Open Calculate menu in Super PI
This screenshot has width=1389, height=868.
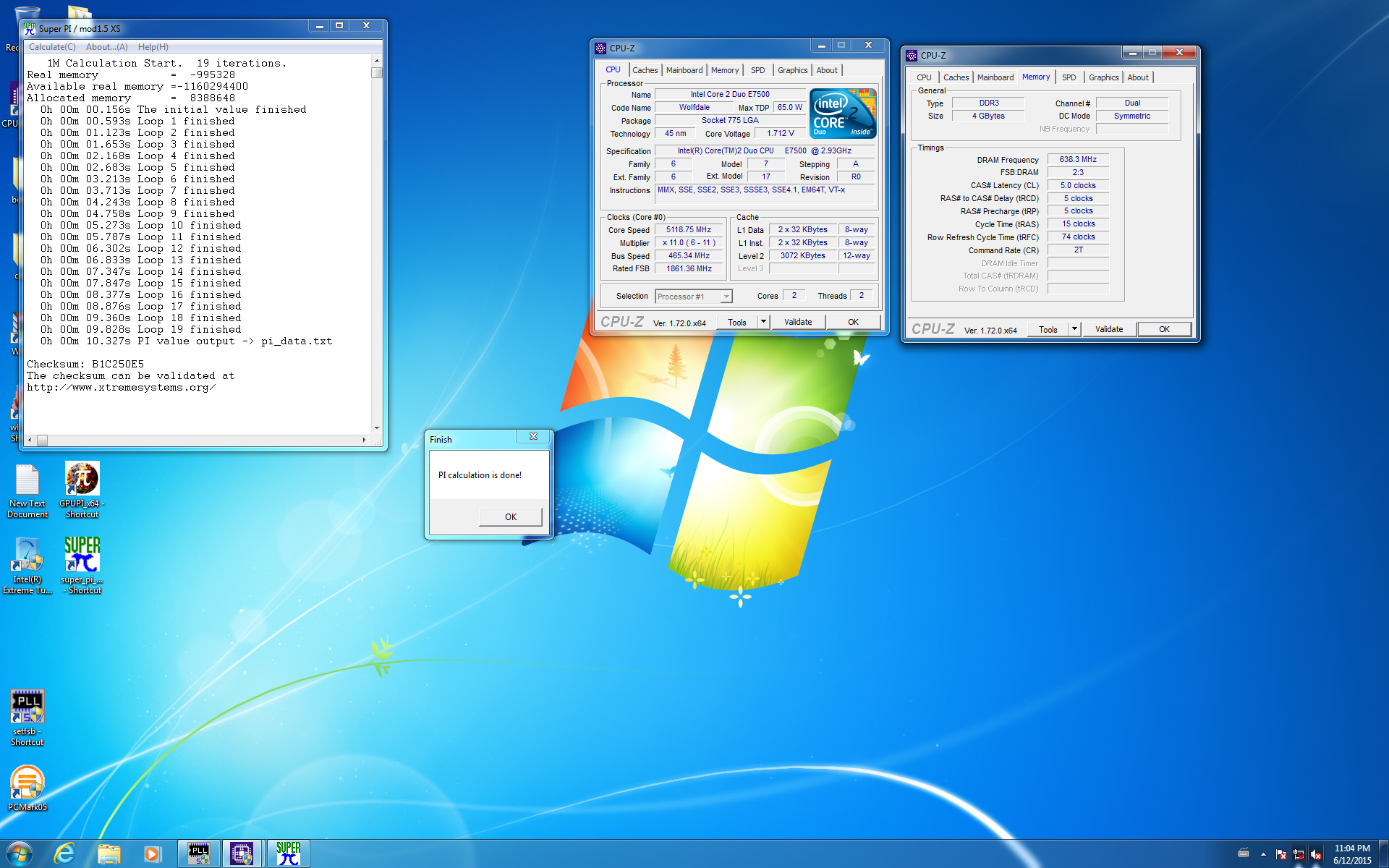(x=52, y=47)
